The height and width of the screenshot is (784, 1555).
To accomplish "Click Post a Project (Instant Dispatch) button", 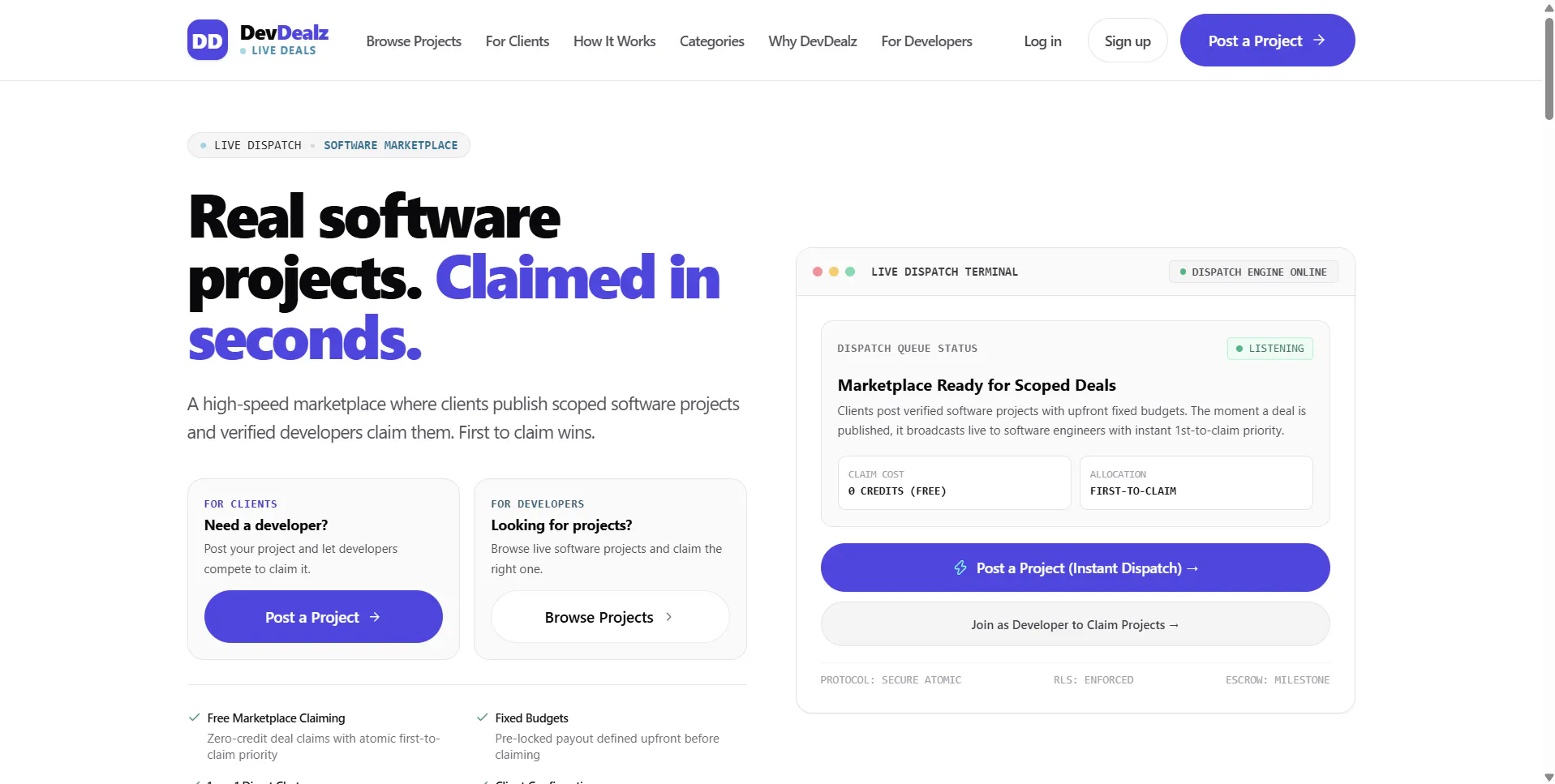I will pos(1075,568).
